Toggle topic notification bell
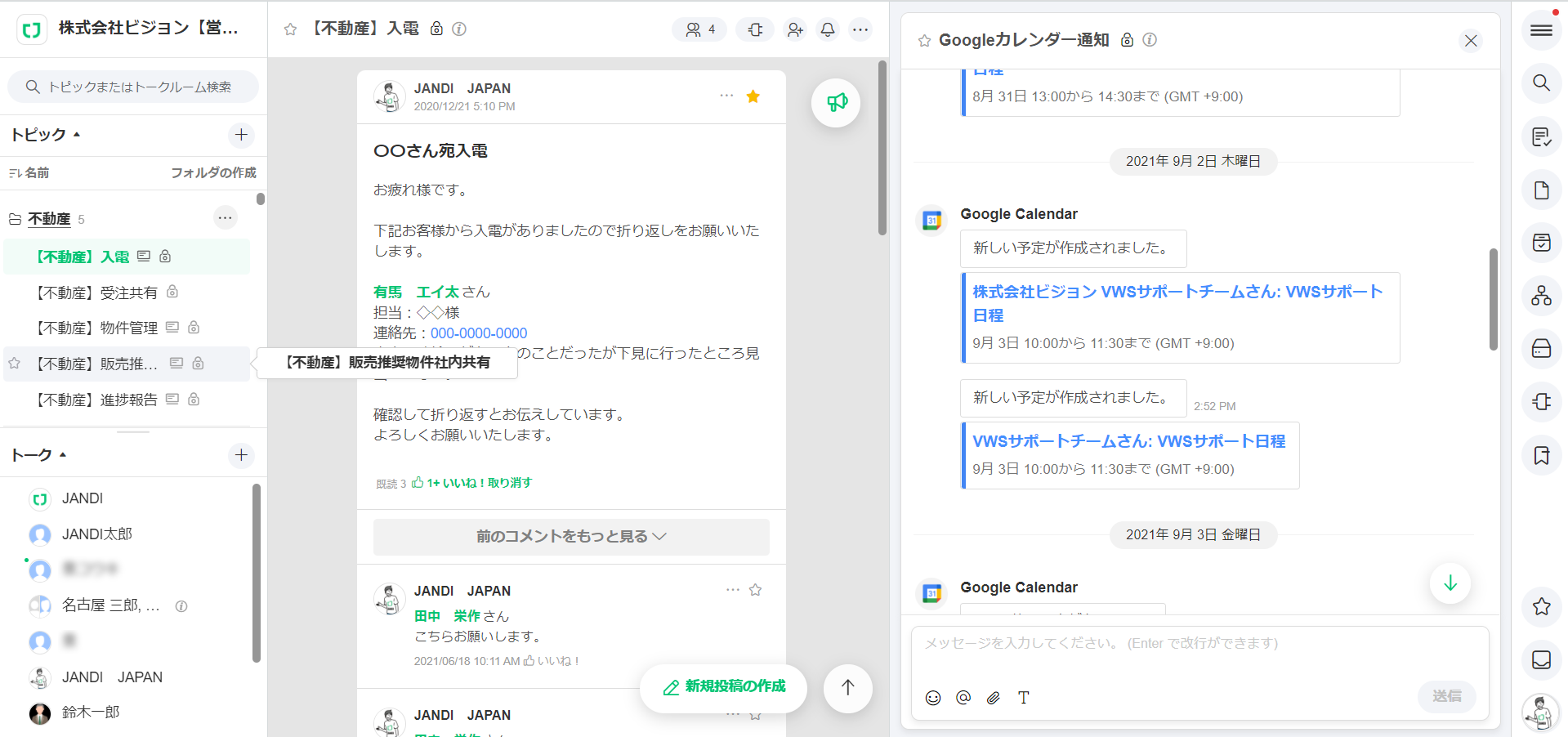The width and height of the screenshot is (1568, 737). point(828,29)
